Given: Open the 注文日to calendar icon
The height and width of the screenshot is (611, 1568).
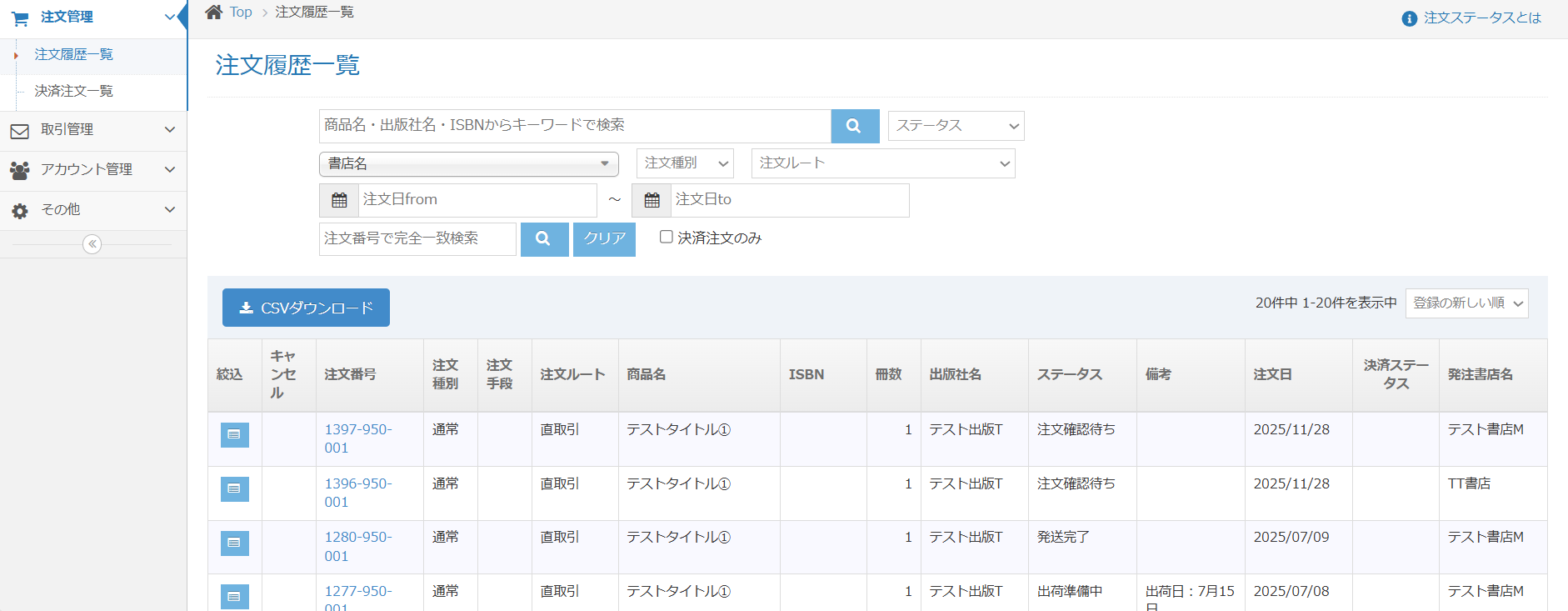Looking at the screenshot, I should pyautogui.click(x=652, y=200).
